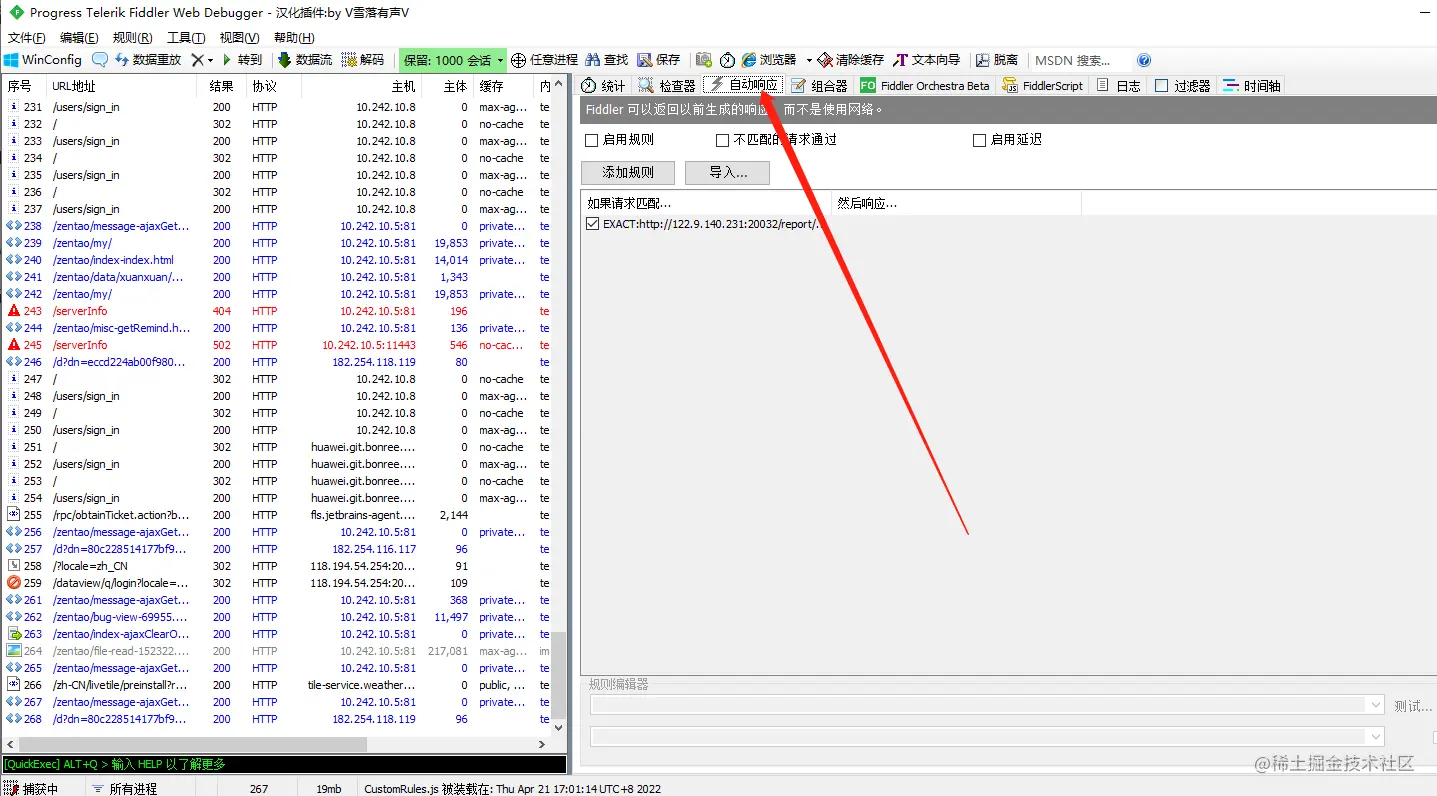Switch to the 日志 tab
Image resolution: width=1437 pixels, height=796 pixels.
(1118, 86)
